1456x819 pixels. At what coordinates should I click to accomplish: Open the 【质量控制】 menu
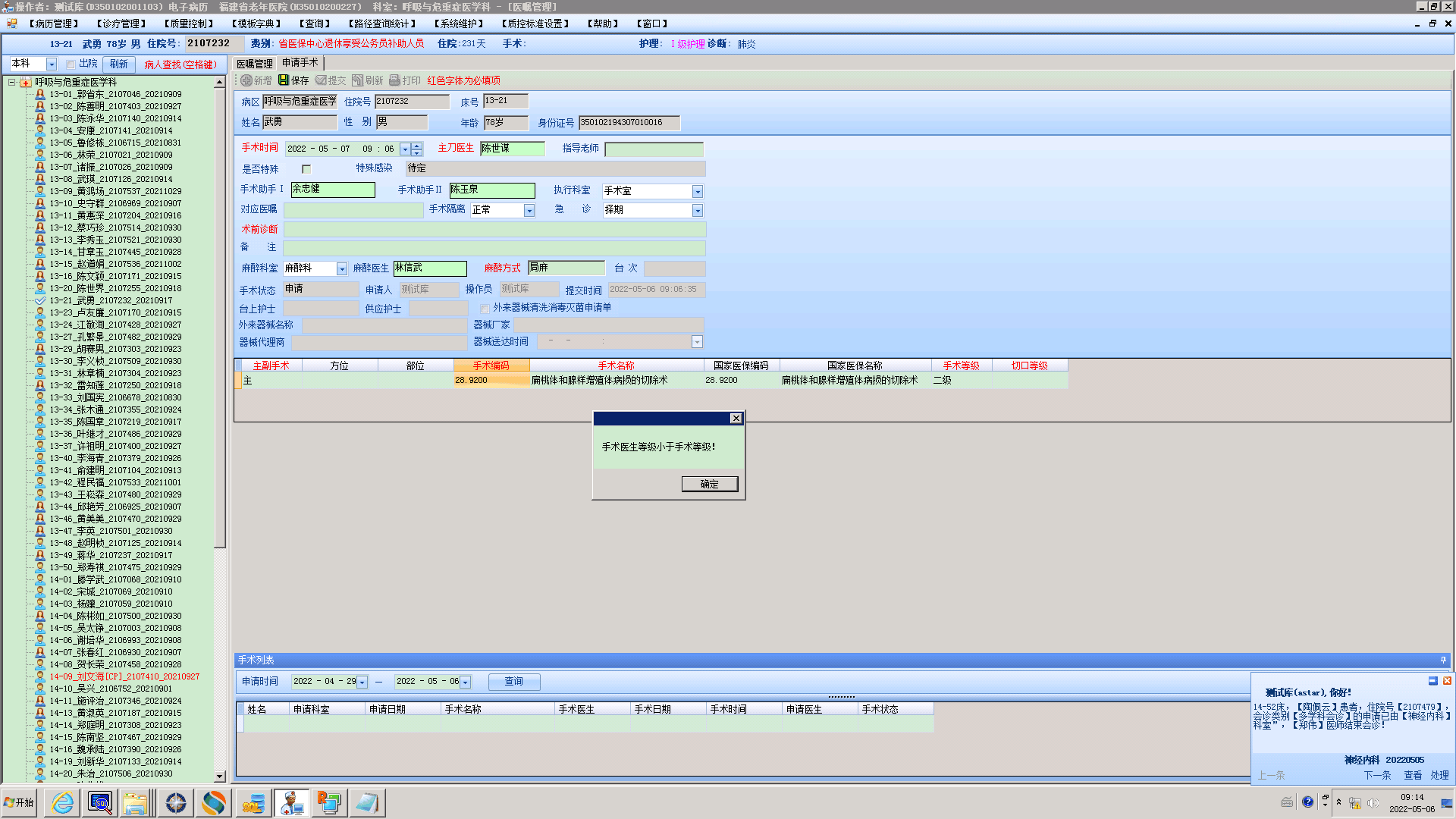click(x=189, y=24)
